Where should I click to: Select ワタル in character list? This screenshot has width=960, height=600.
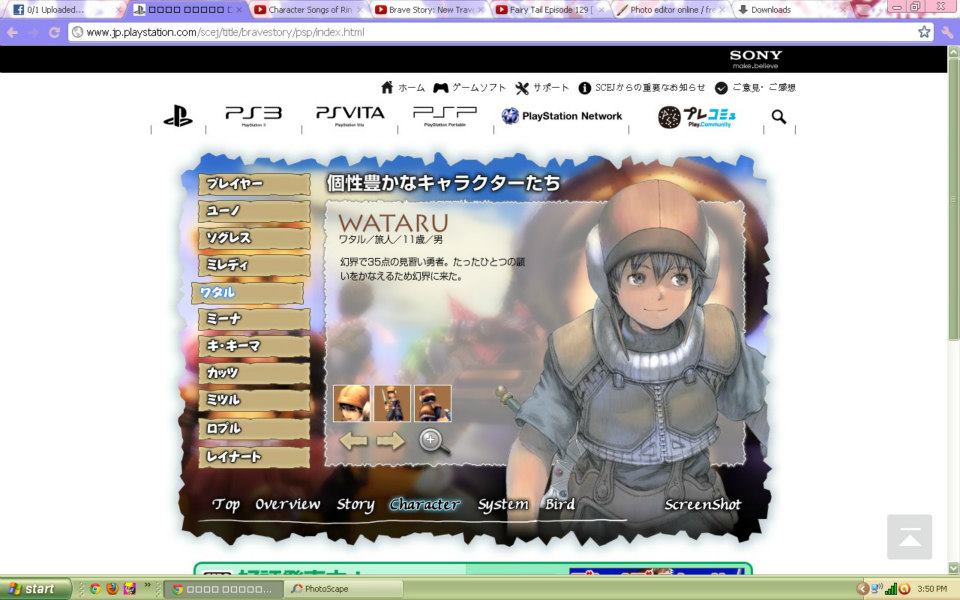pos(247,293)
